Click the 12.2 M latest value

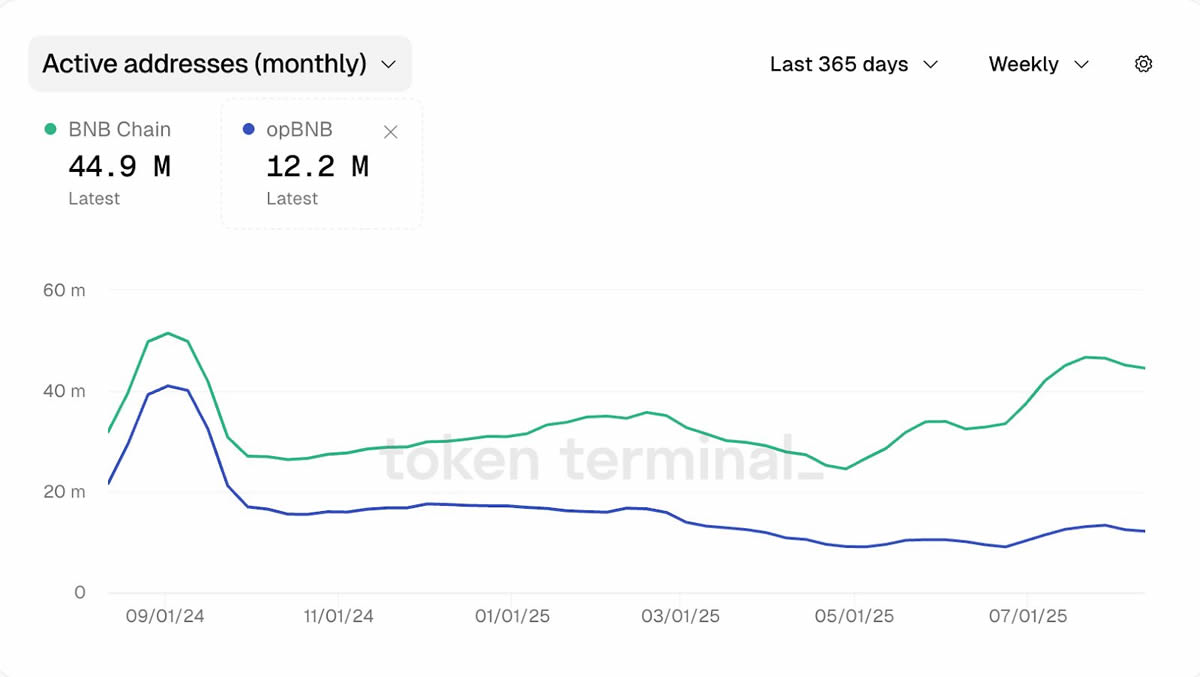(317, 166)
